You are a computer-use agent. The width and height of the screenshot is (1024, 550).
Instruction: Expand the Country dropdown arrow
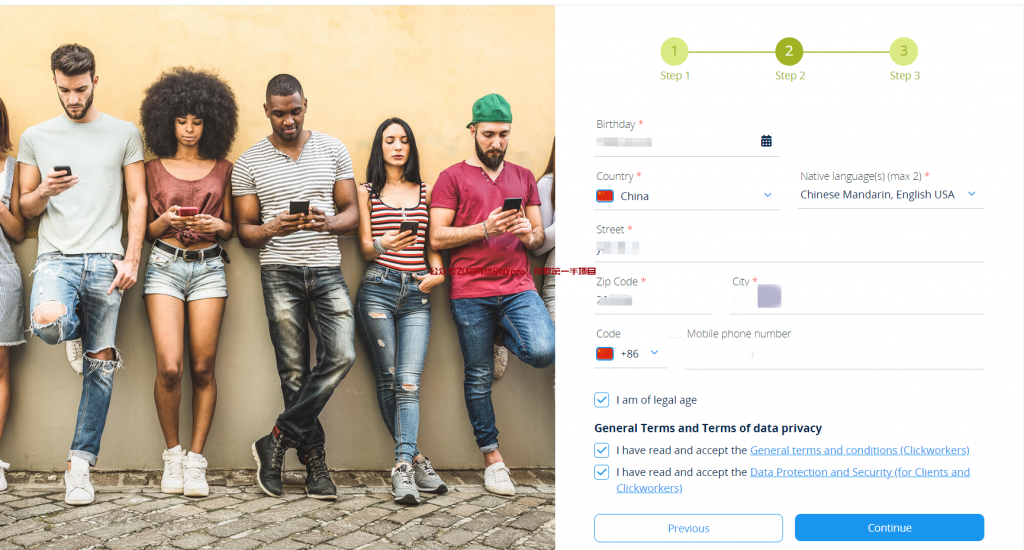pyautogui.click(x=768, y=195)
